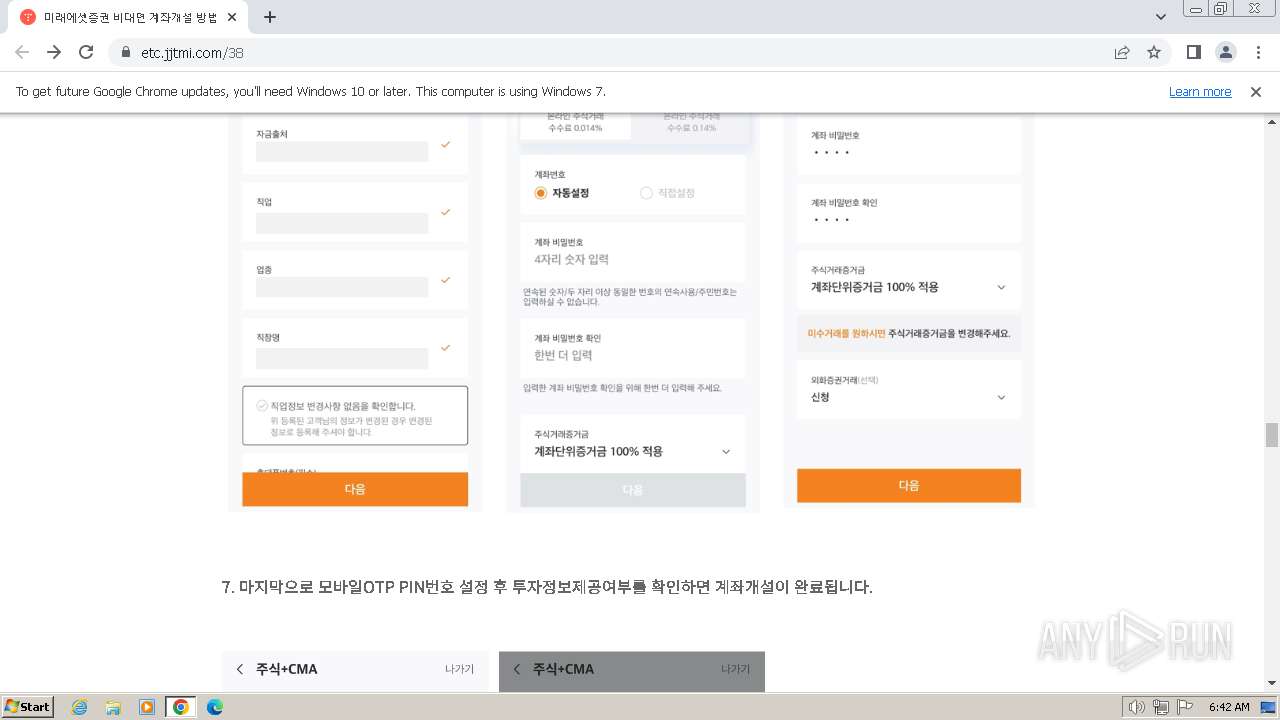Open Chrome three-dot menu
The width and height of the screenshot is (1280, 720).
point(1256,52)
